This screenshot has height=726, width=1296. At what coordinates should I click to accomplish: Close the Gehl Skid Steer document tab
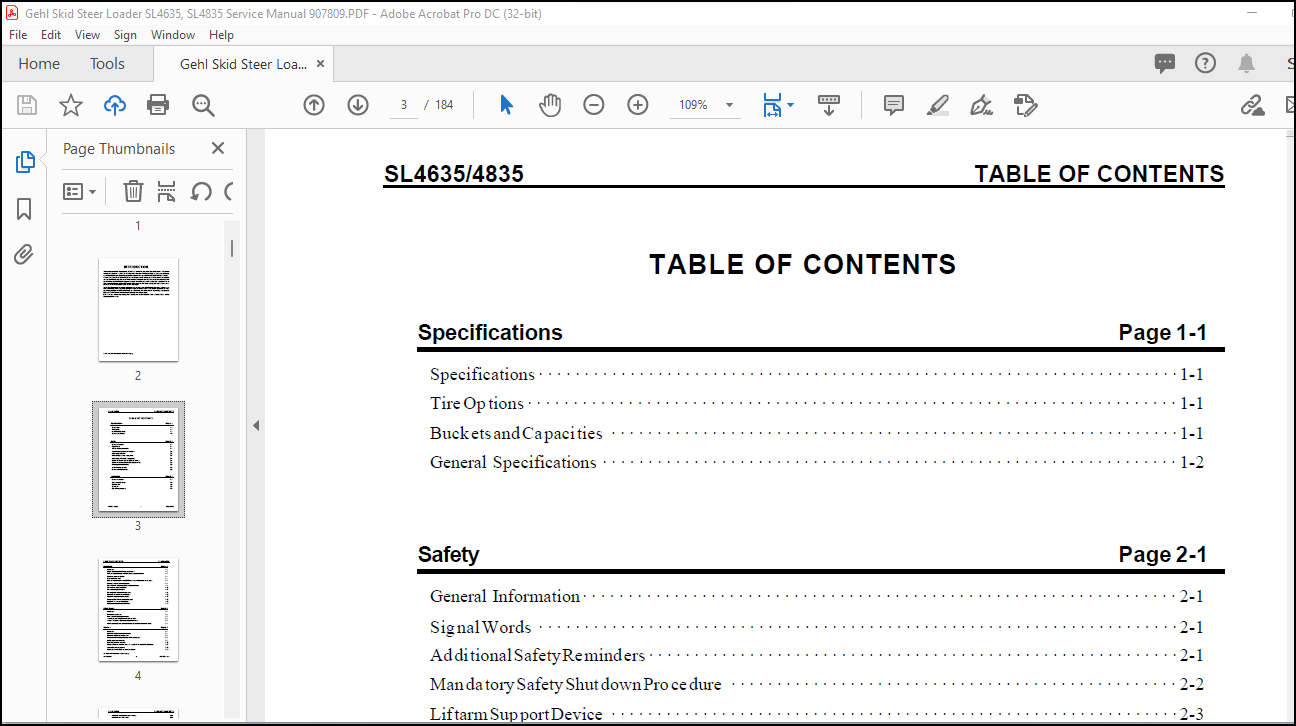[x=321, y=64]
